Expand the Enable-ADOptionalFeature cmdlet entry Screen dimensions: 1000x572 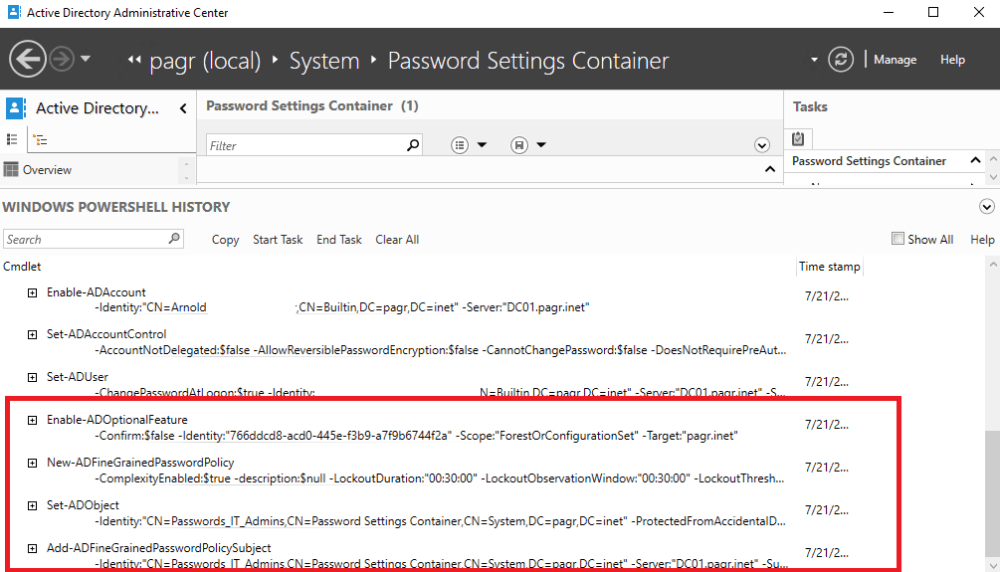click(32, 420)
